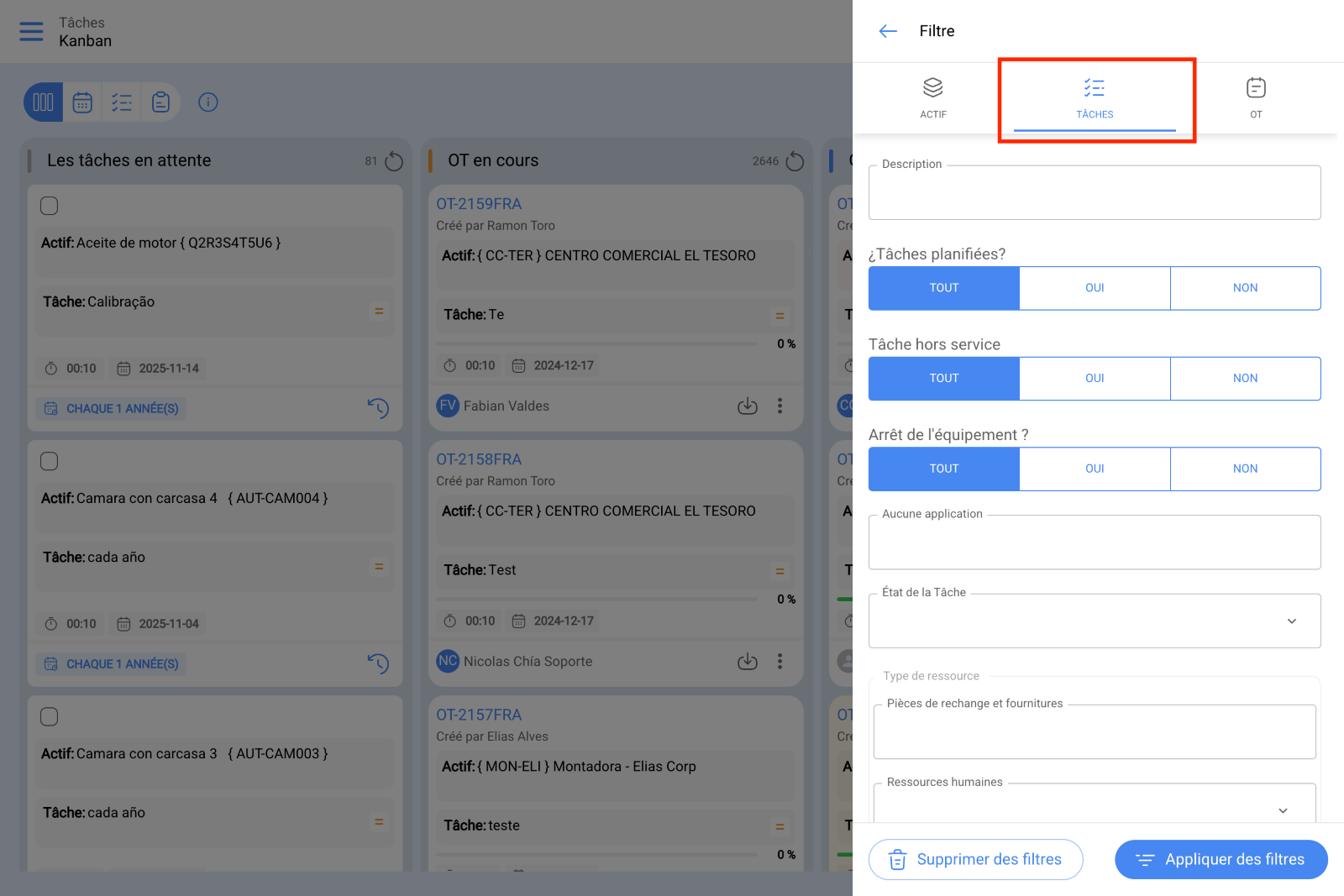Select checkbox on Camara con carcasa 4 card
Screen dimensions: 1344x896
pos(50,461)
